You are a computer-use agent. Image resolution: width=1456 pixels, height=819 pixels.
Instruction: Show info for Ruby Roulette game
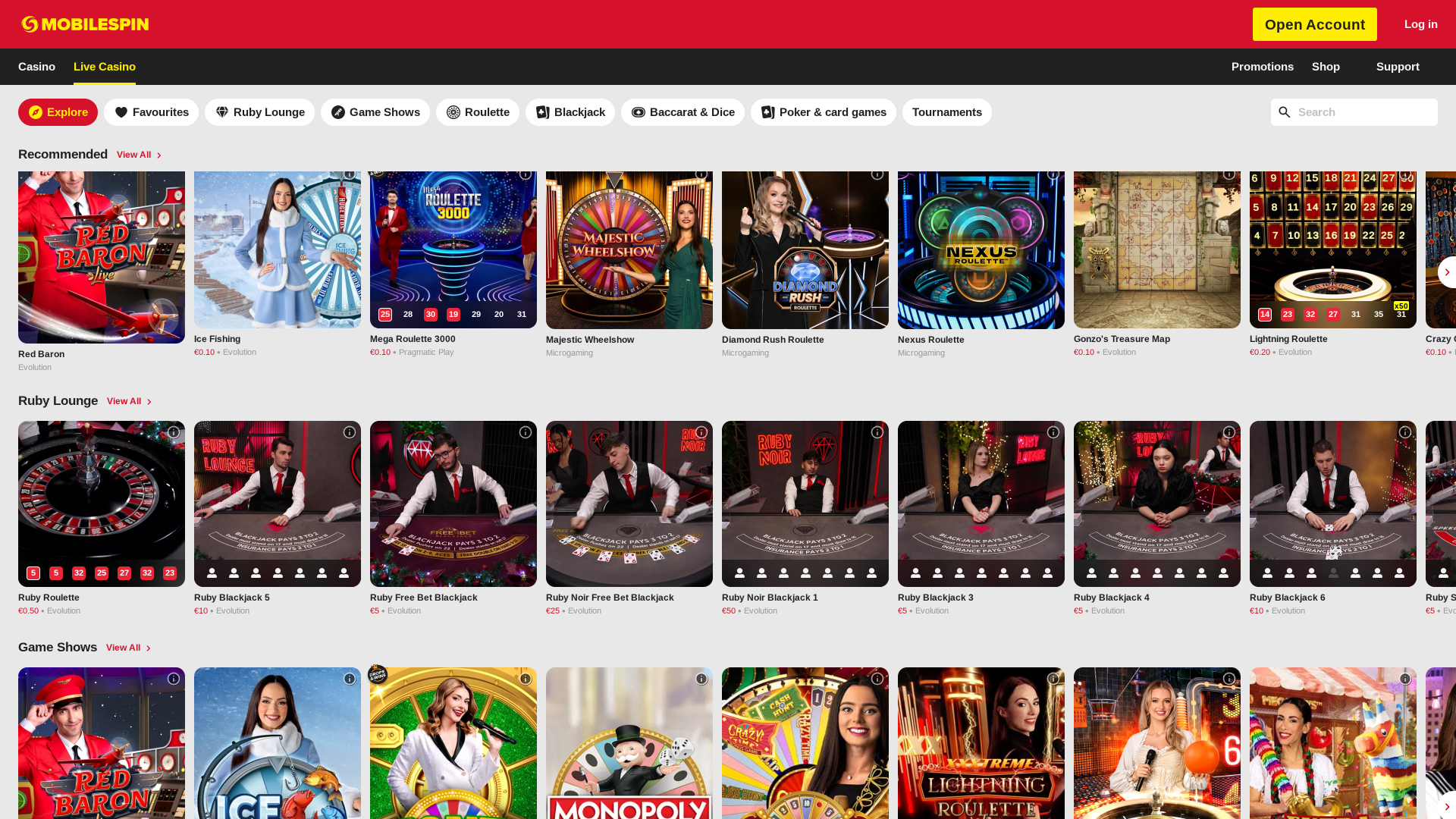coord(174,432)
